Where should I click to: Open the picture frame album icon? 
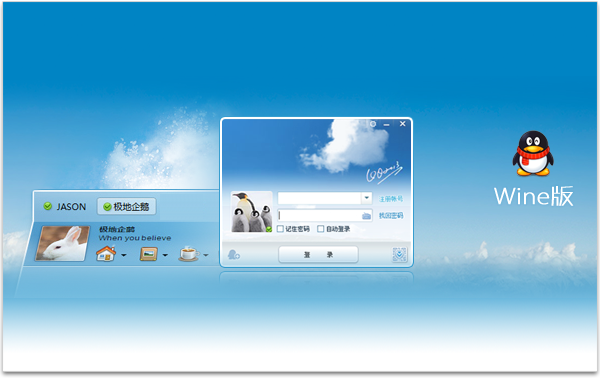coord(148,254)
